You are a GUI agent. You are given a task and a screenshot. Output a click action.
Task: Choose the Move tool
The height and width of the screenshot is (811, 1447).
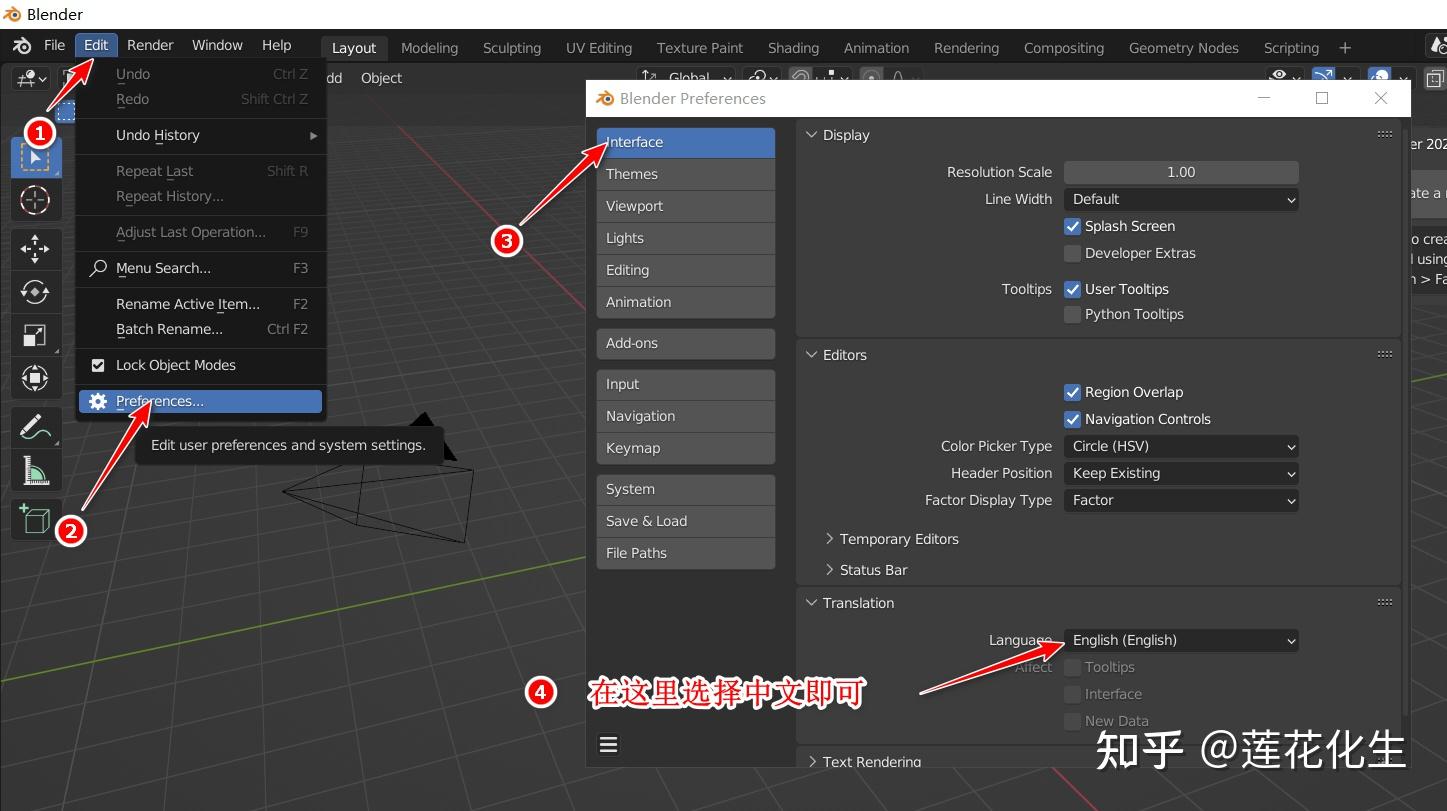pos(36,249)
